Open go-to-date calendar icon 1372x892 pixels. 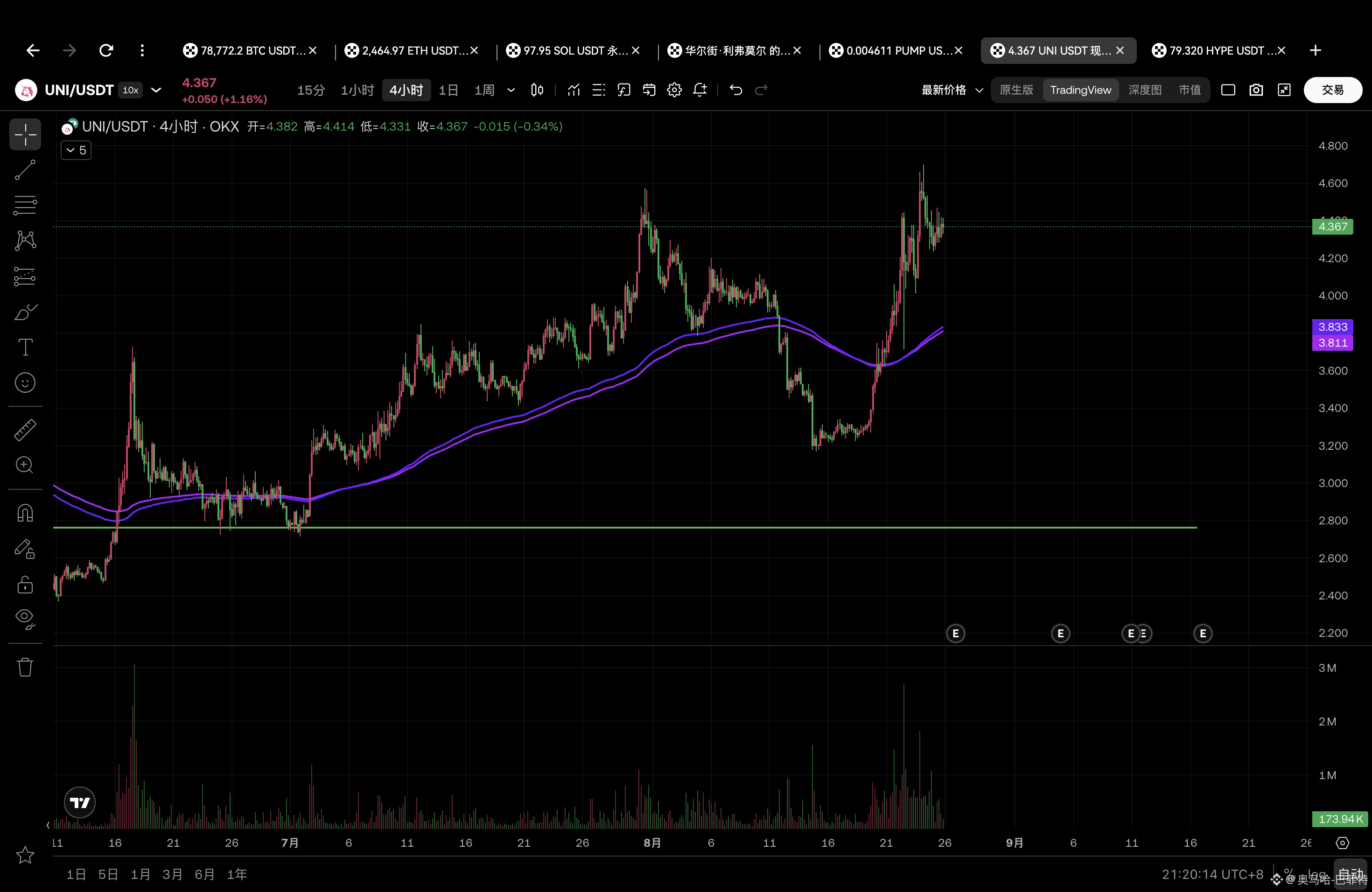pos(649,90)
